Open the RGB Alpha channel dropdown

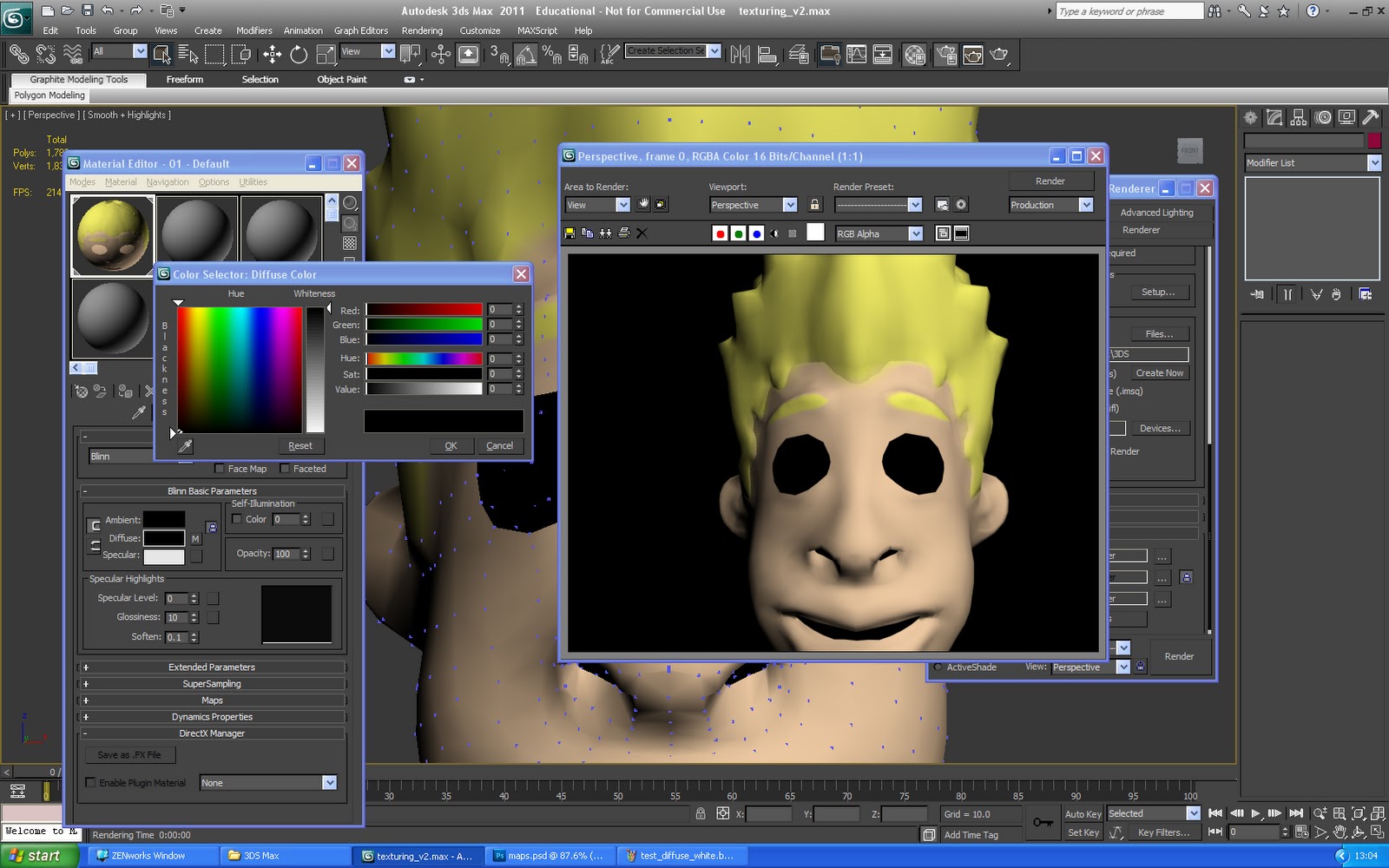[879, 233]
